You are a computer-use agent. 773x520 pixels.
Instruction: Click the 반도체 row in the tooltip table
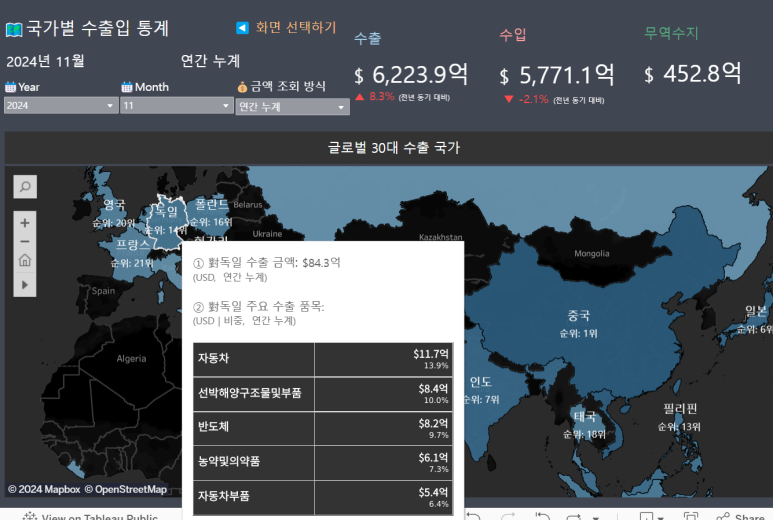[x=323, y=429]
